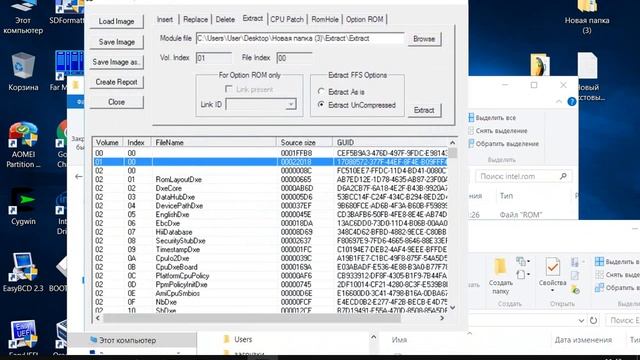The height and width of the screenshot is (360, 640).
Task: Toggle the Link present checkbox
Action: (x=229, y=89)
